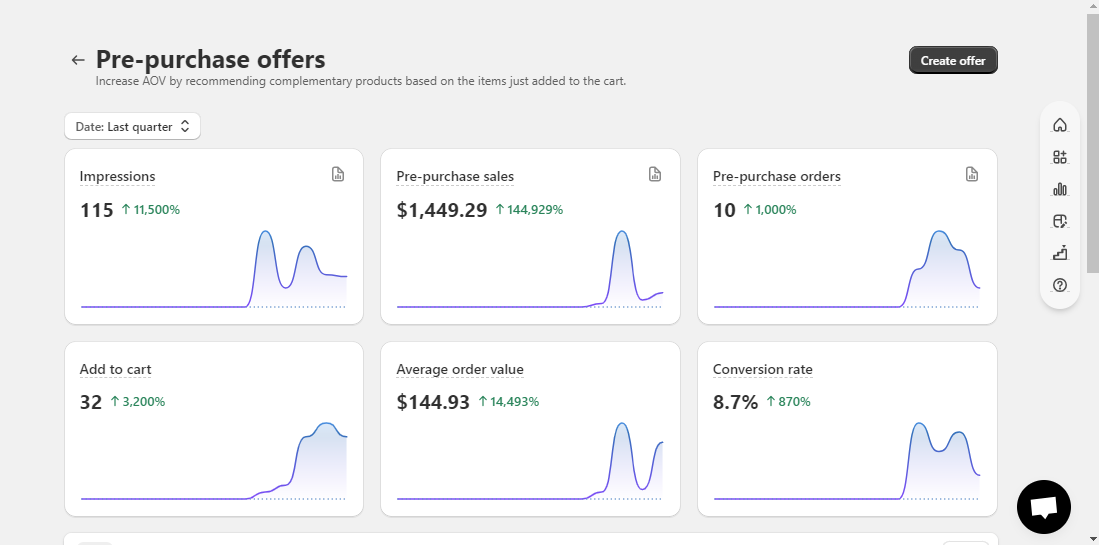
Task: Open the bar chart analytics icon
Action: point(1060,189)
